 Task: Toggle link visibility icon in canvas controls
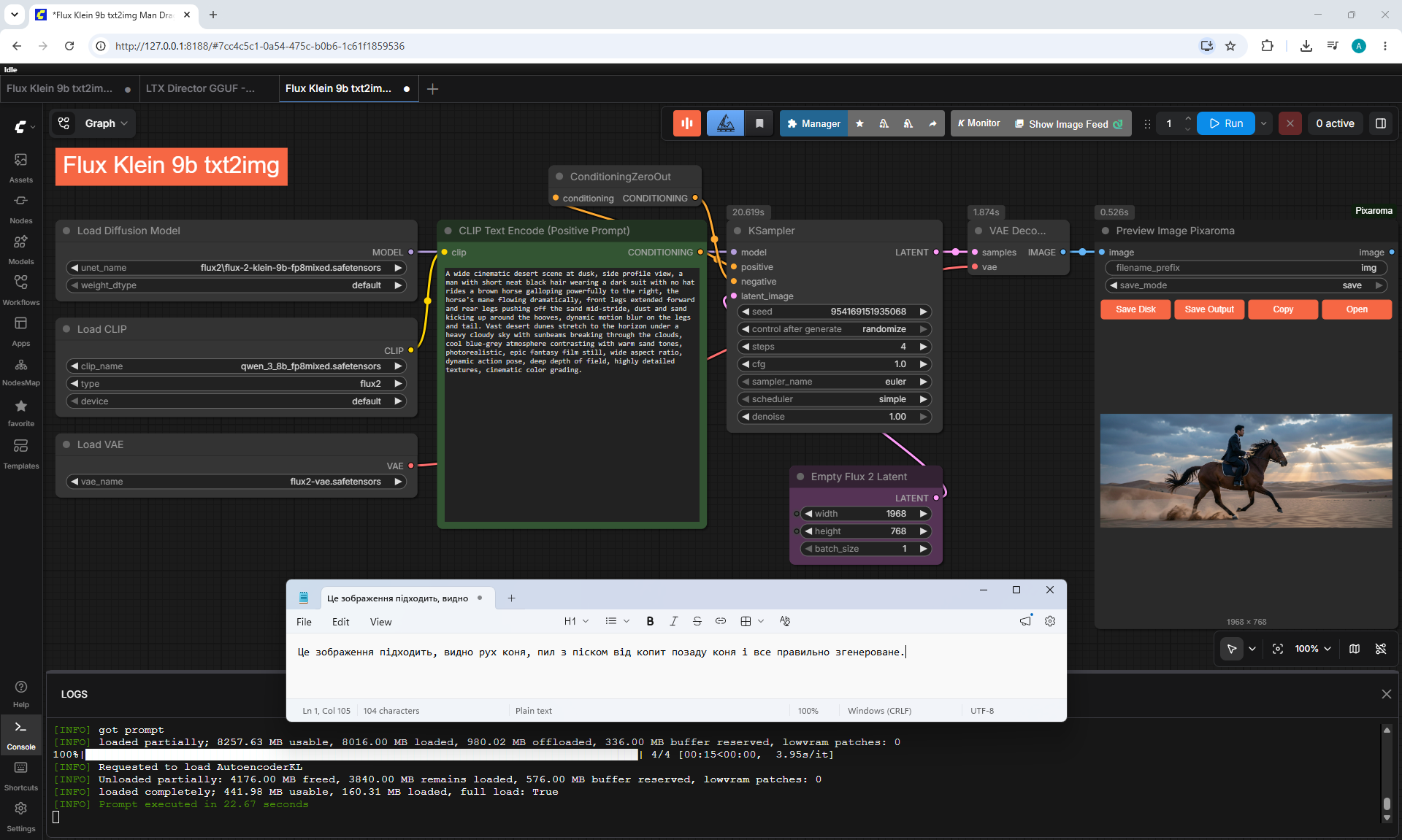click(1380, 649)
